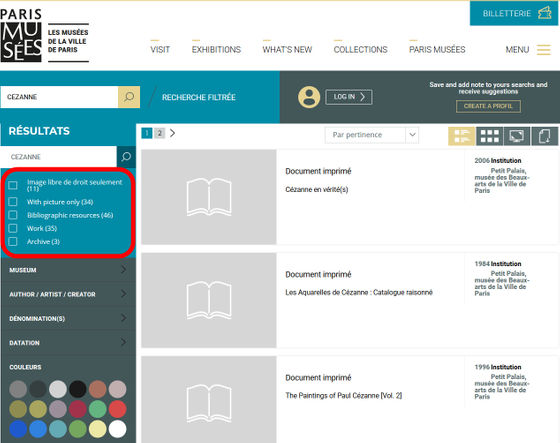Click the top CEZANNE search field
The width and height of the screenshot is (560, 443).
tap(59, 97)
